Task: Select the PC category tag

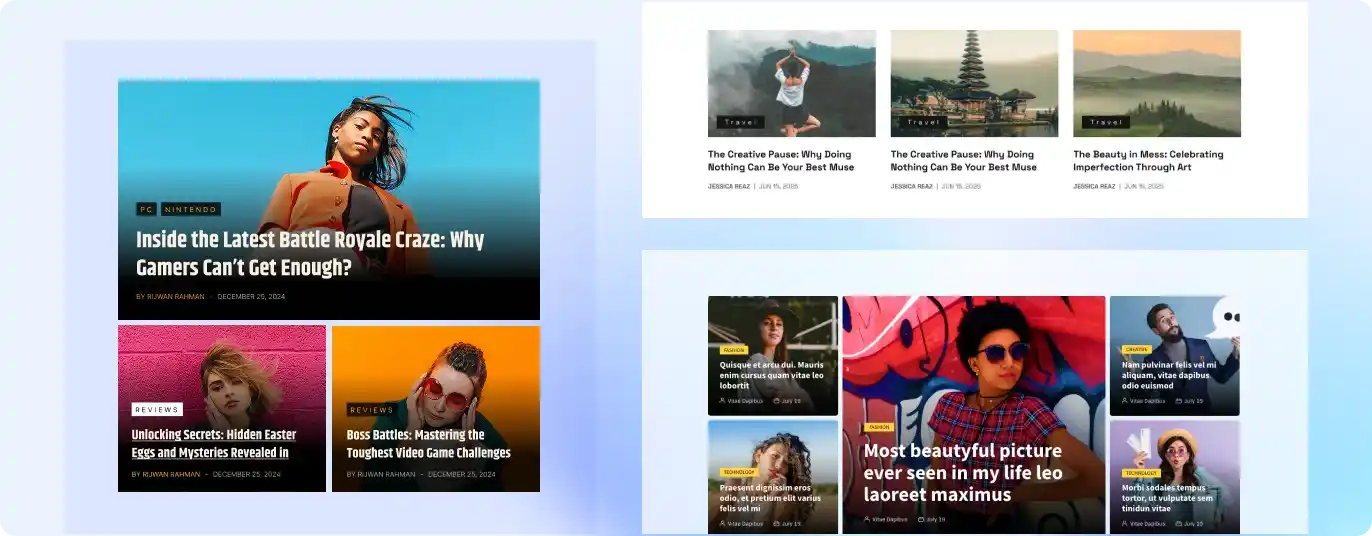Action: point(146,210)
